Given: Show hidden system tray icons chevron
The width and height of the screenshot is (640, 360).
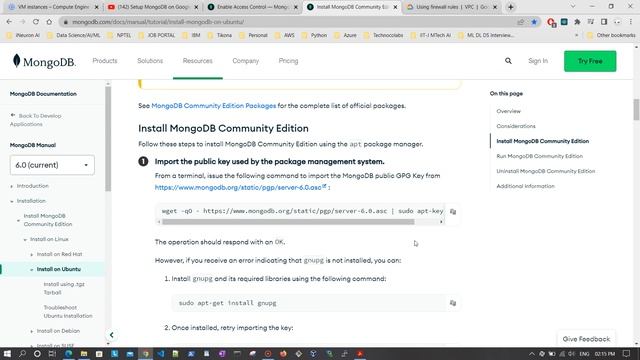Looking at the screenshot, I should tap(531, 354).
